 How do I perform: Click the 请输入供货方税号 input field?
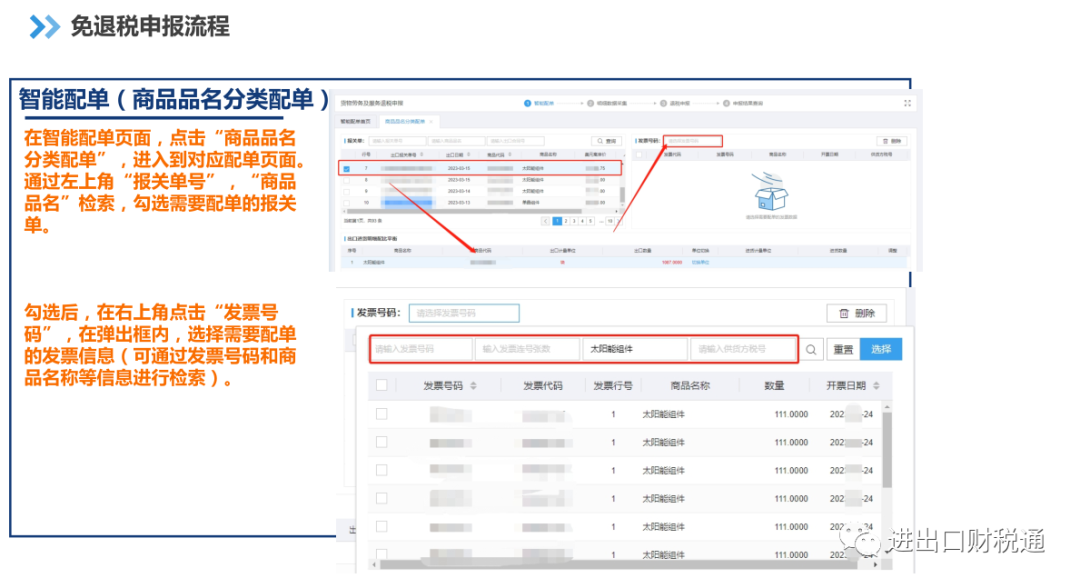(744, 349)
